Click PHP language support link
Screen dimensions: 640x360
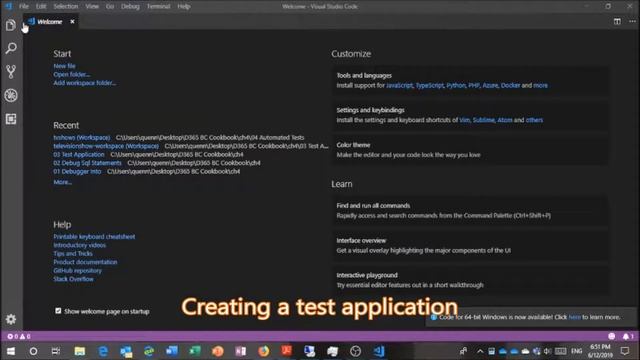474,85
